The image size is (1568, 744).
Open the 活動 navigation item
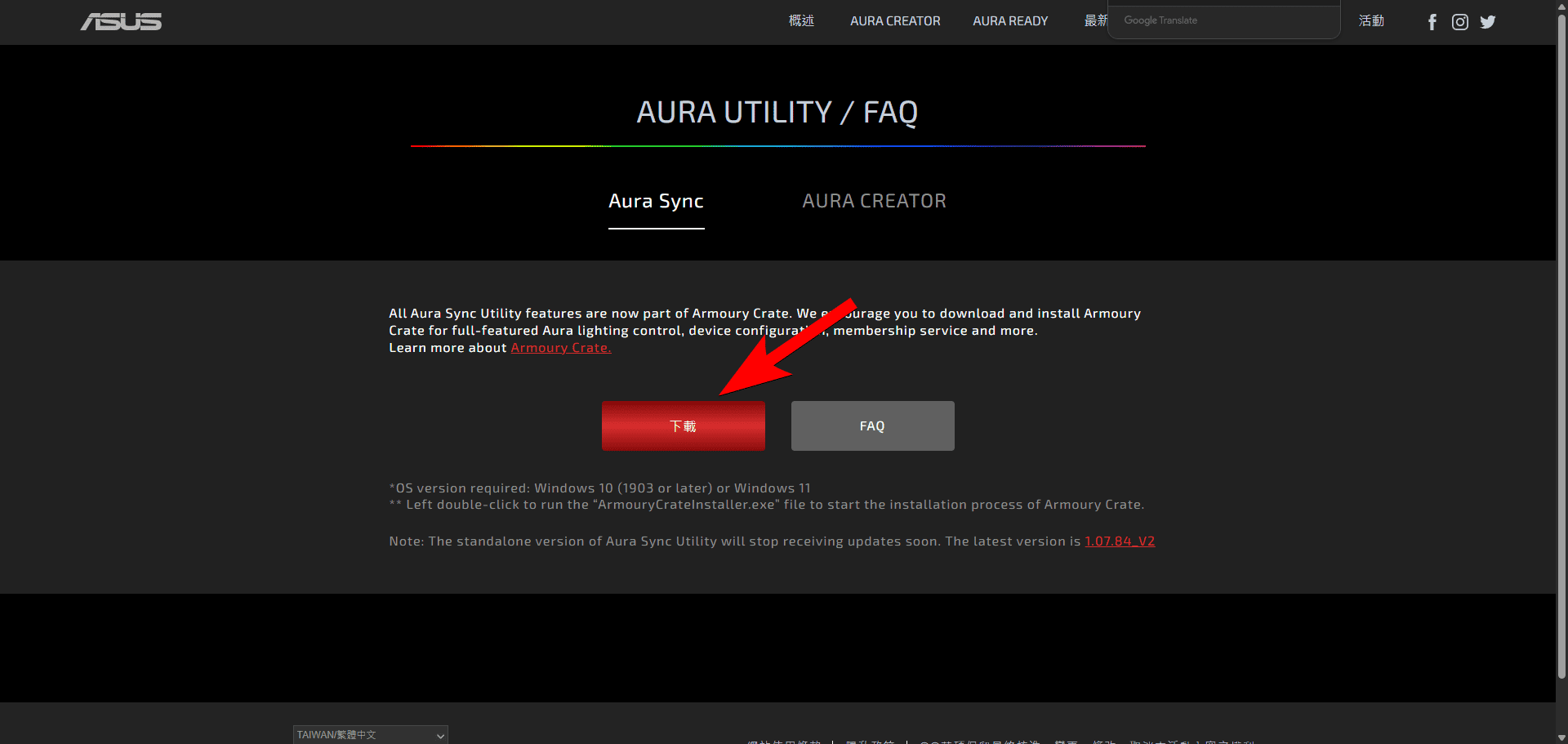tap(1372, 20)
